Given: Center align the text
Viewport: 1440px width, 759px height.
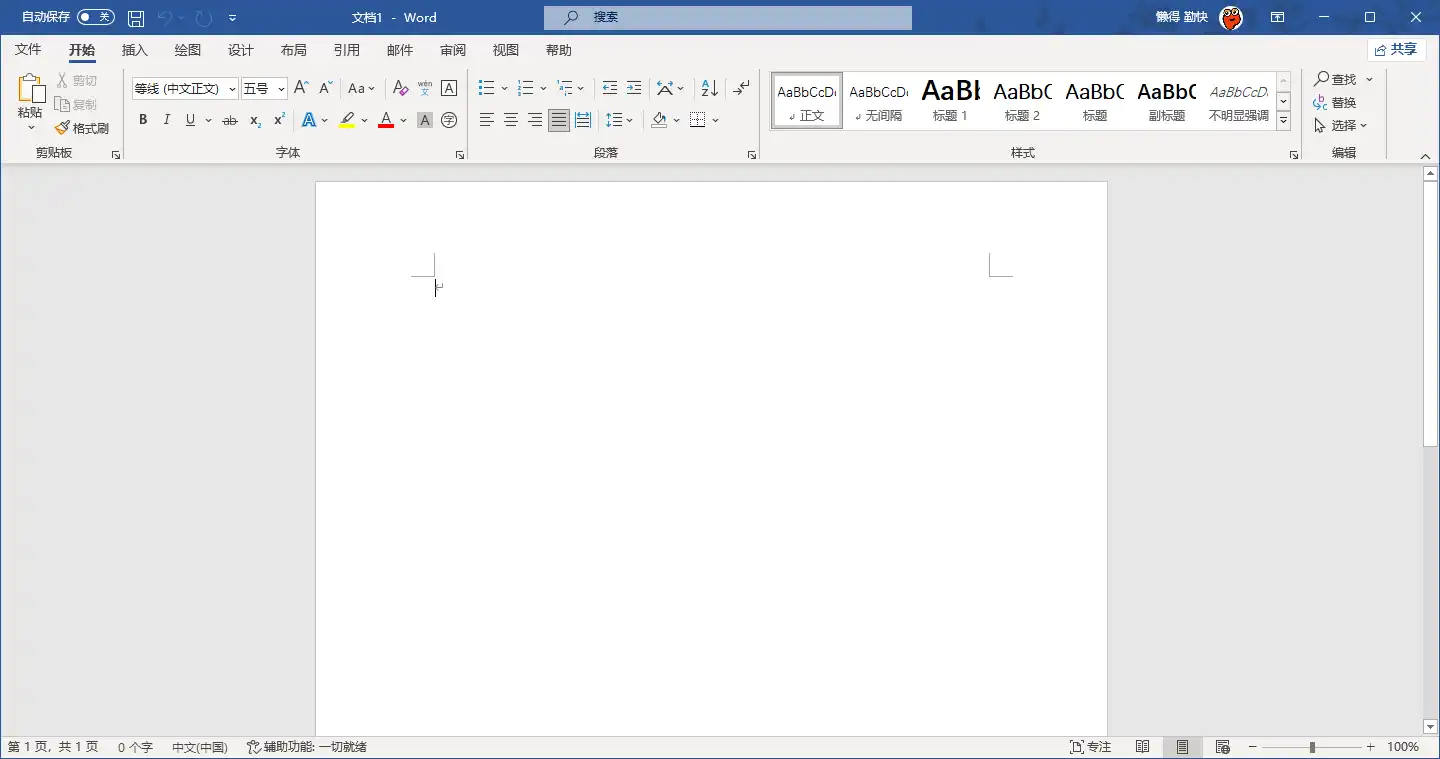Looking at the screenshot, I should (x=511, y=120).
